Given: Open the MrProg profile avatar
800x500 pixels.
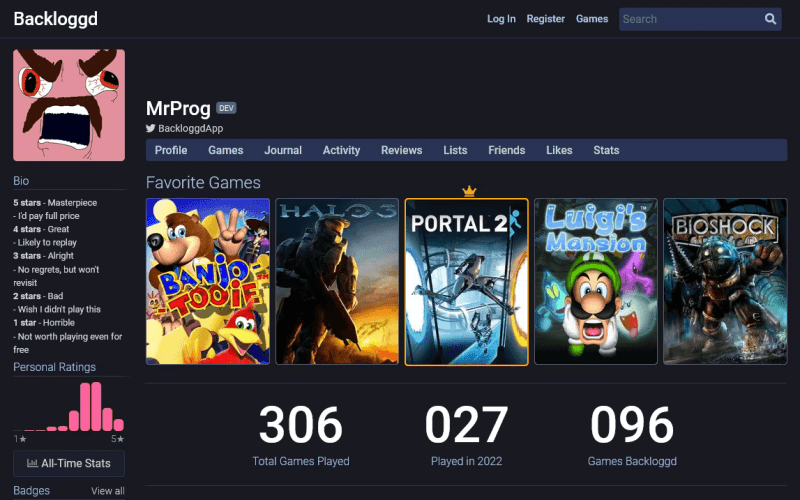Looking at the screenshot, I should pos(69,105).
